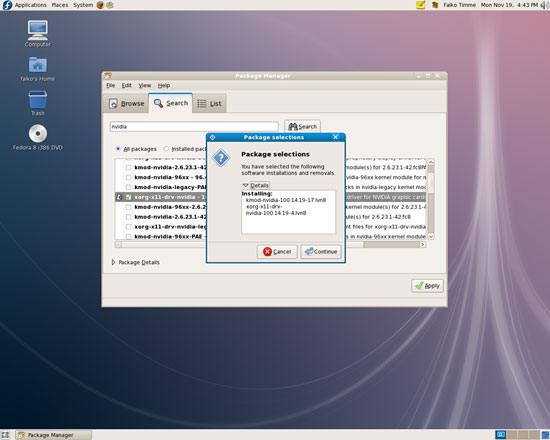This screenshot has width=550, height=440.
Task: Open the System menu in top panel
Action: pyautogui.click(x=83, y=5)
